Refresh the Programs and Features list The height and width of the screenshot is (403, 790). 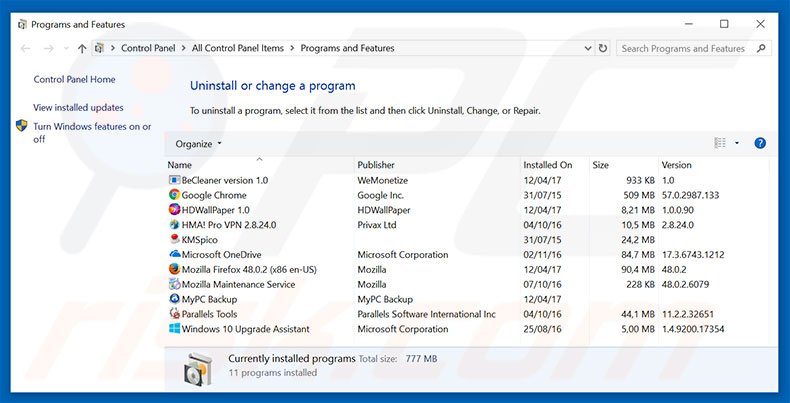click(603, 48)
